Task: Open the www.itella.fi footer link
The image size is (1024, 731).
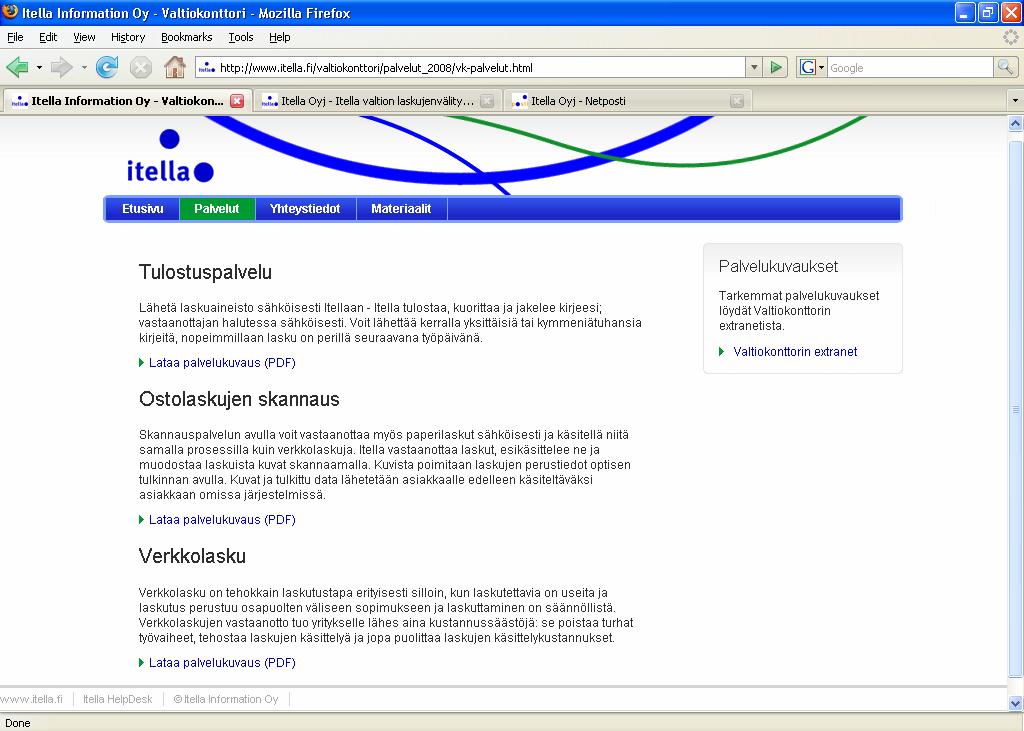Action: click(31, 699)
